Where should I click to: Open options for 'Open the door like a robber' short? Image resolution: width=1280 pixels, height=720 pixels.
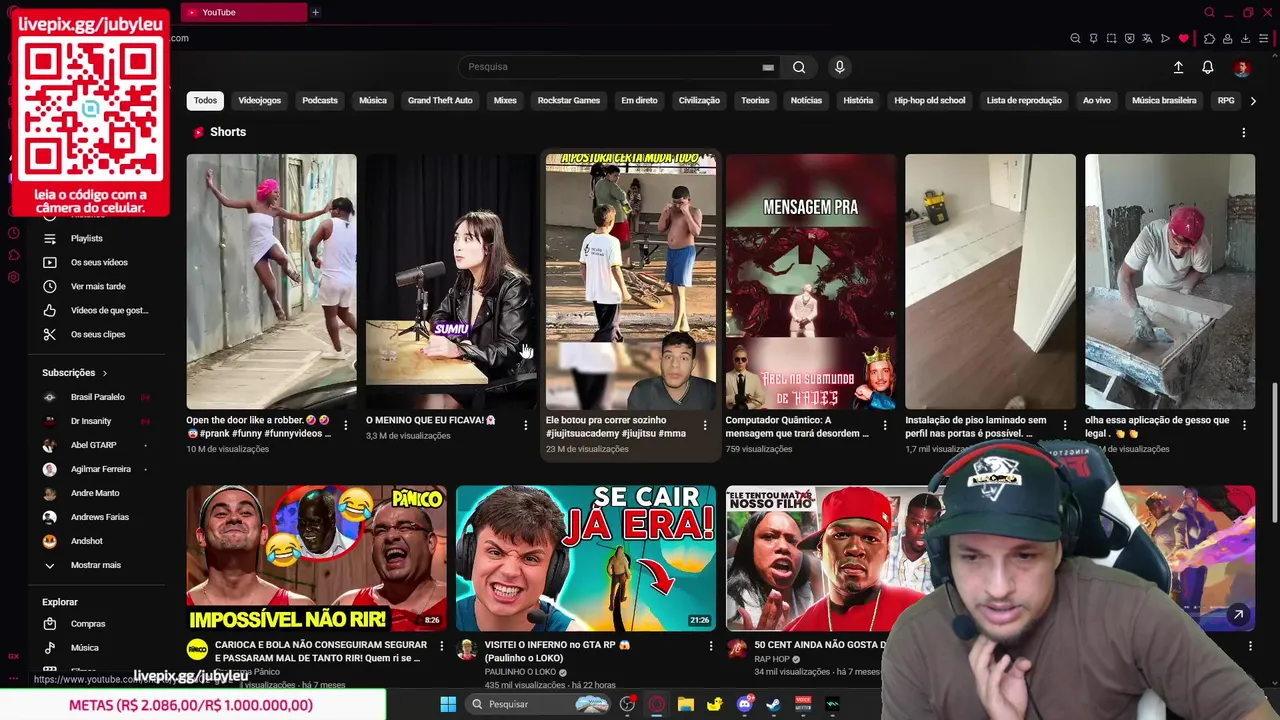346,425
